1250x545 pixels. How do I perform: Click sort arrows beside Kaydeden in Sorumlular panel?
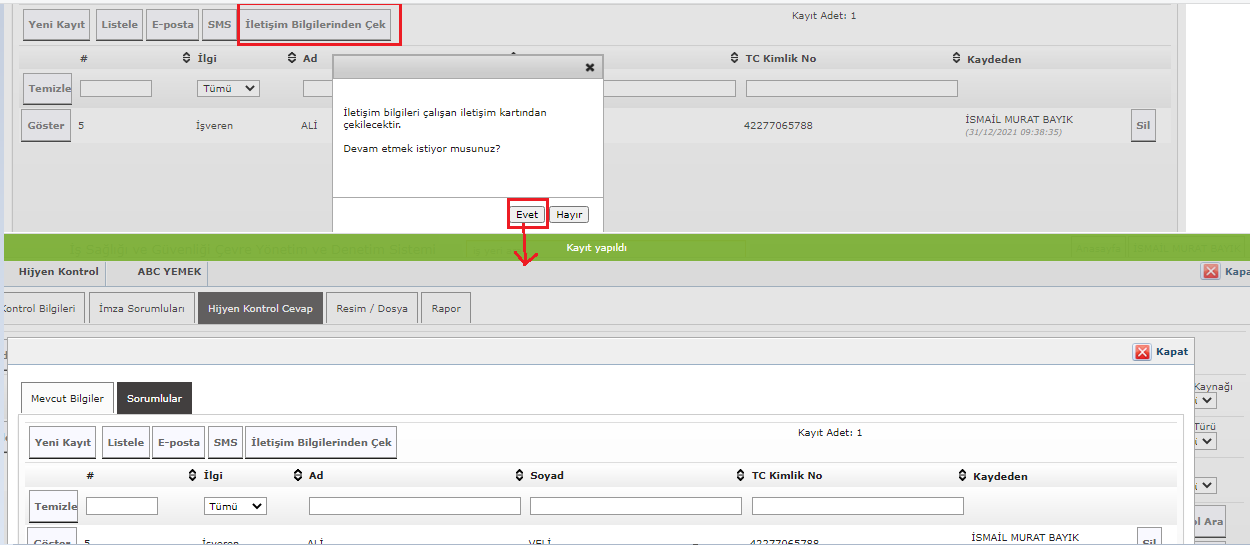pyautogui.click(x=963, y=476)
